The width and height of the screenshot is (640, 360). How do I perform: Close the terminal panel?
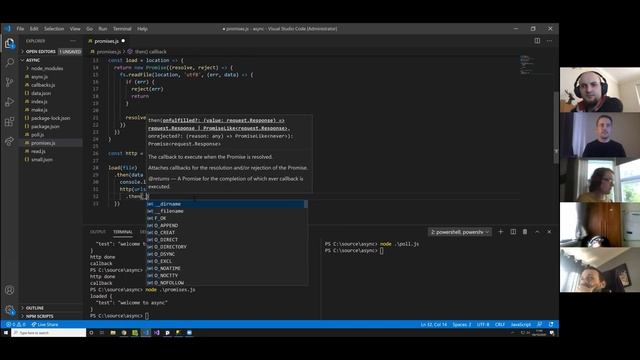[x=549, y=232]
